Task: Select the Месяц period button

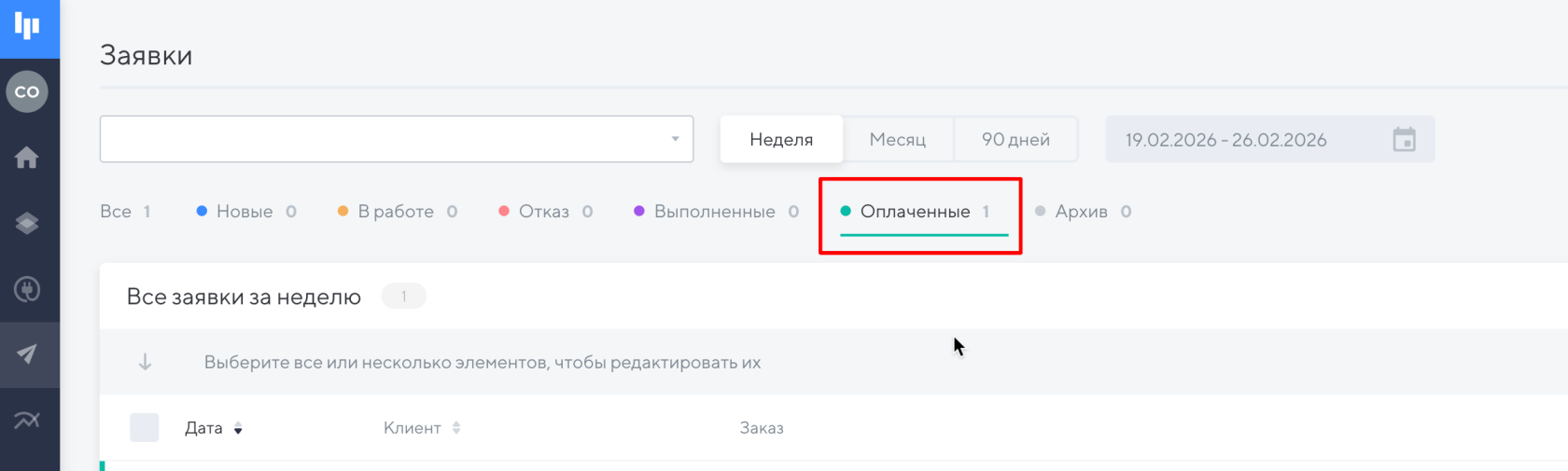Action: tap(897, 140)
